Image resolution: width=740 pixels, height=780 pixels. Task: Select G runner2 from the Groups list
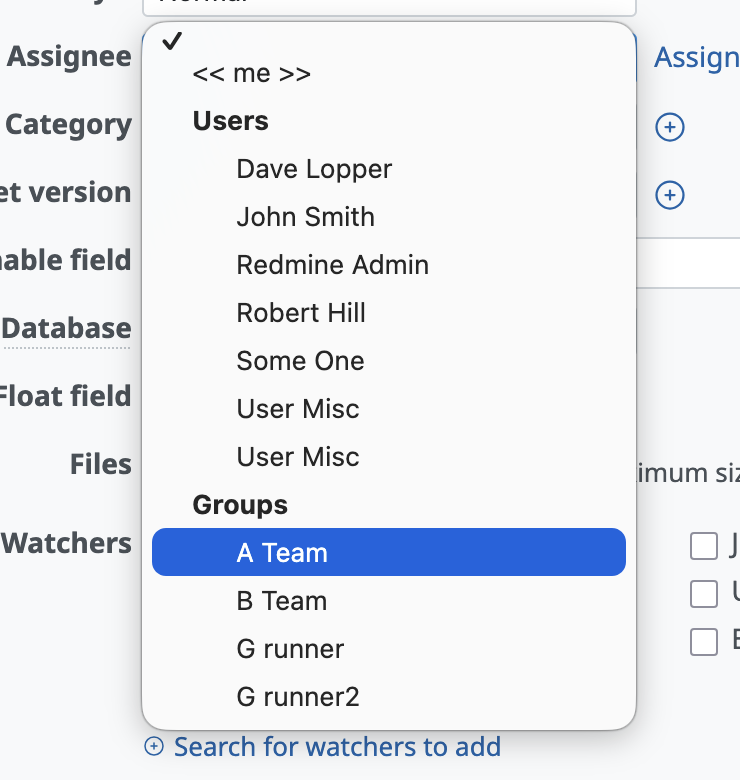297,697
